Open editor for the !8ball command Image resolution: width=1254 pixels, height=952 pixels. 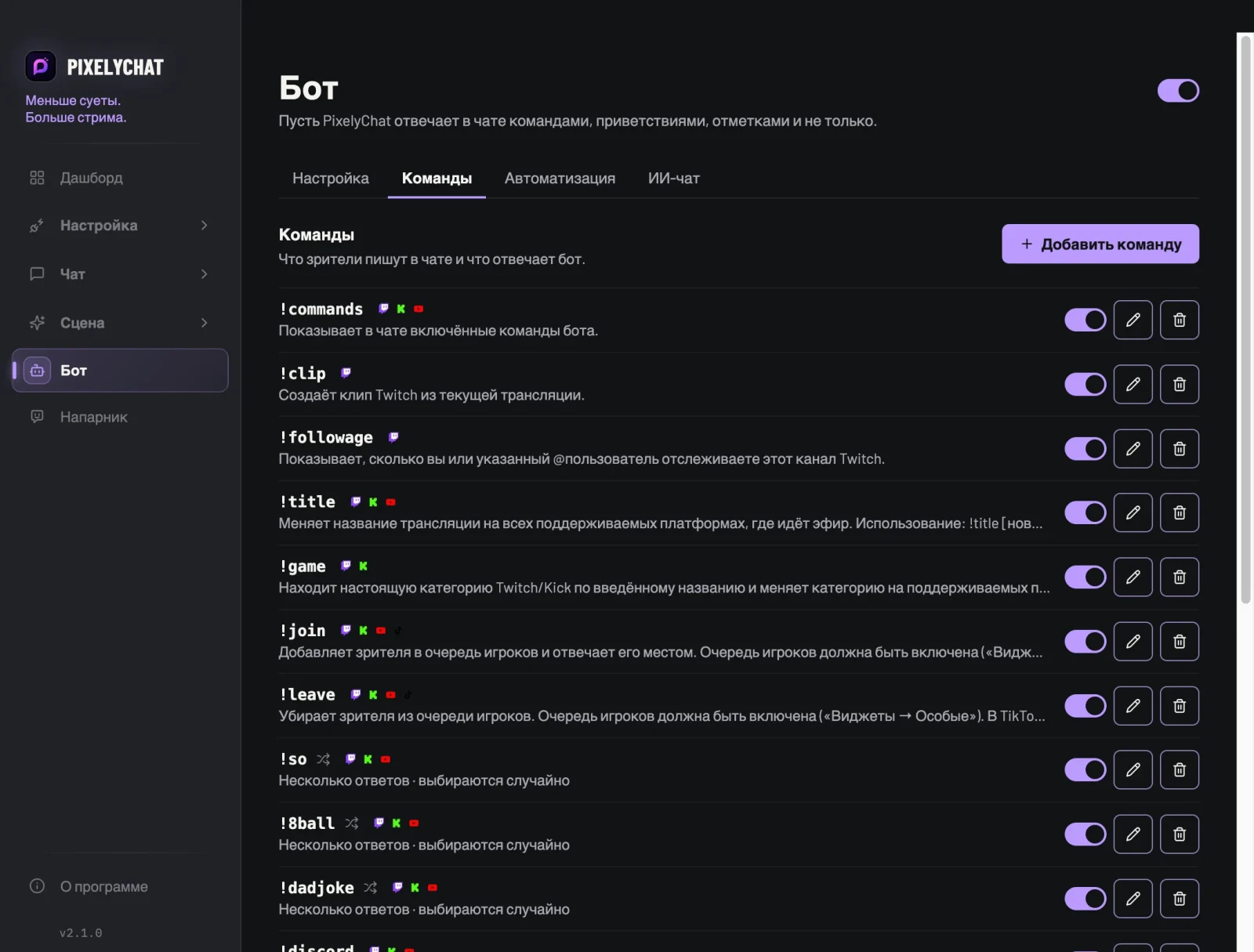[x=1133, y=834]
